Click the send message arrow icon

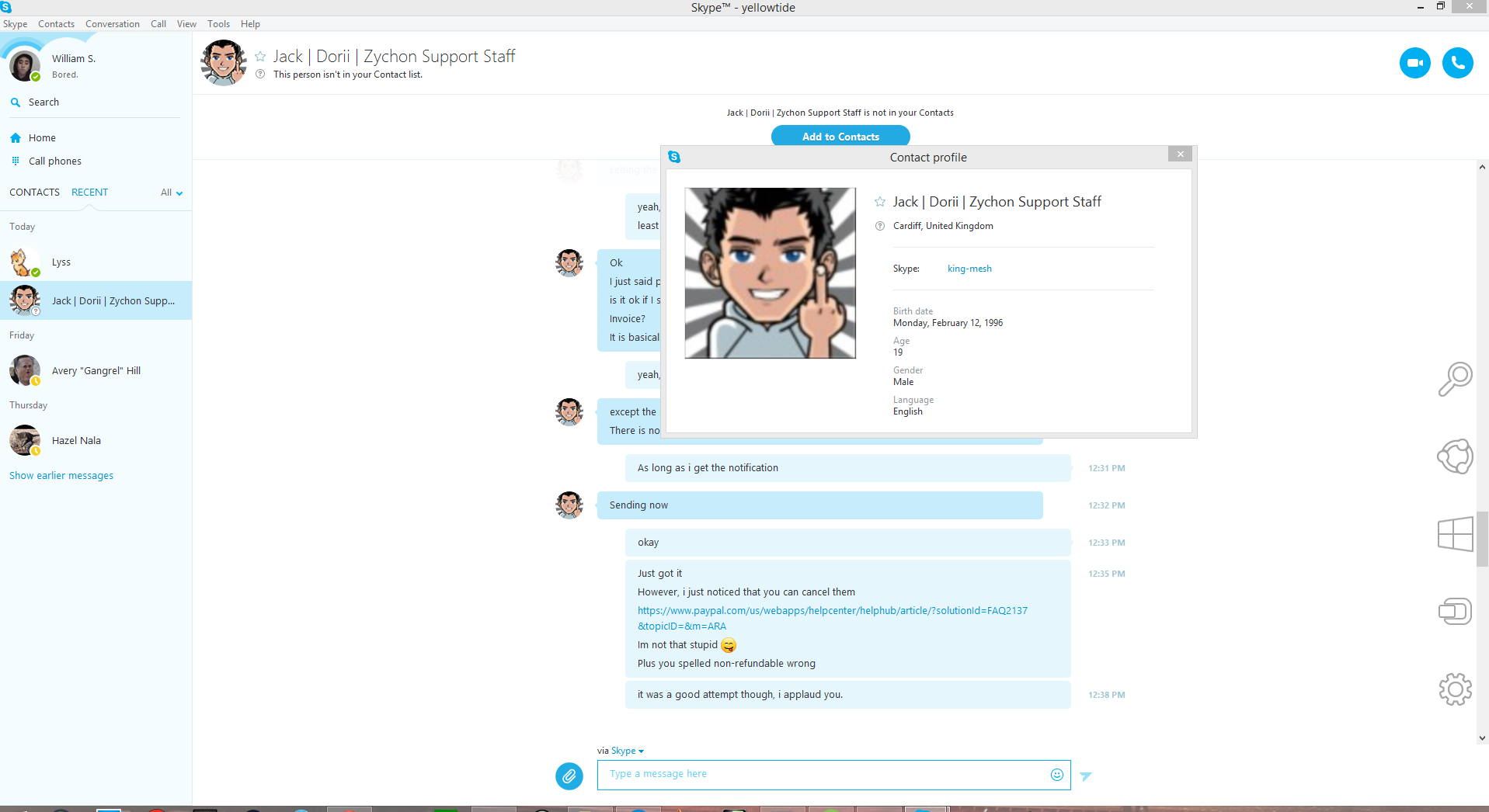click(1086, 776)
